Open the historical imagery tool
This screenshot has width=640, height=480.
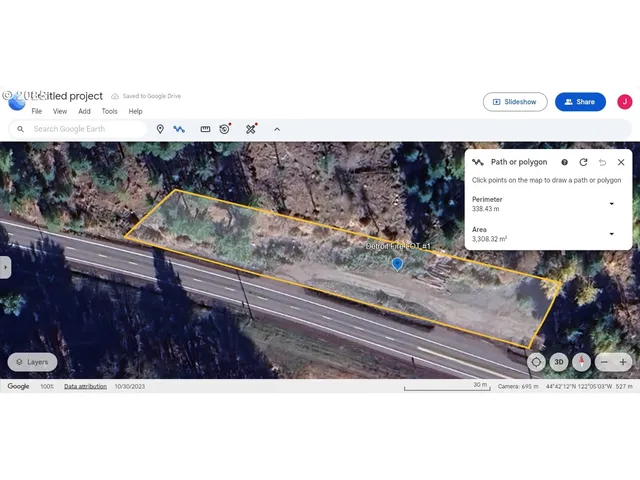(225, 129)
